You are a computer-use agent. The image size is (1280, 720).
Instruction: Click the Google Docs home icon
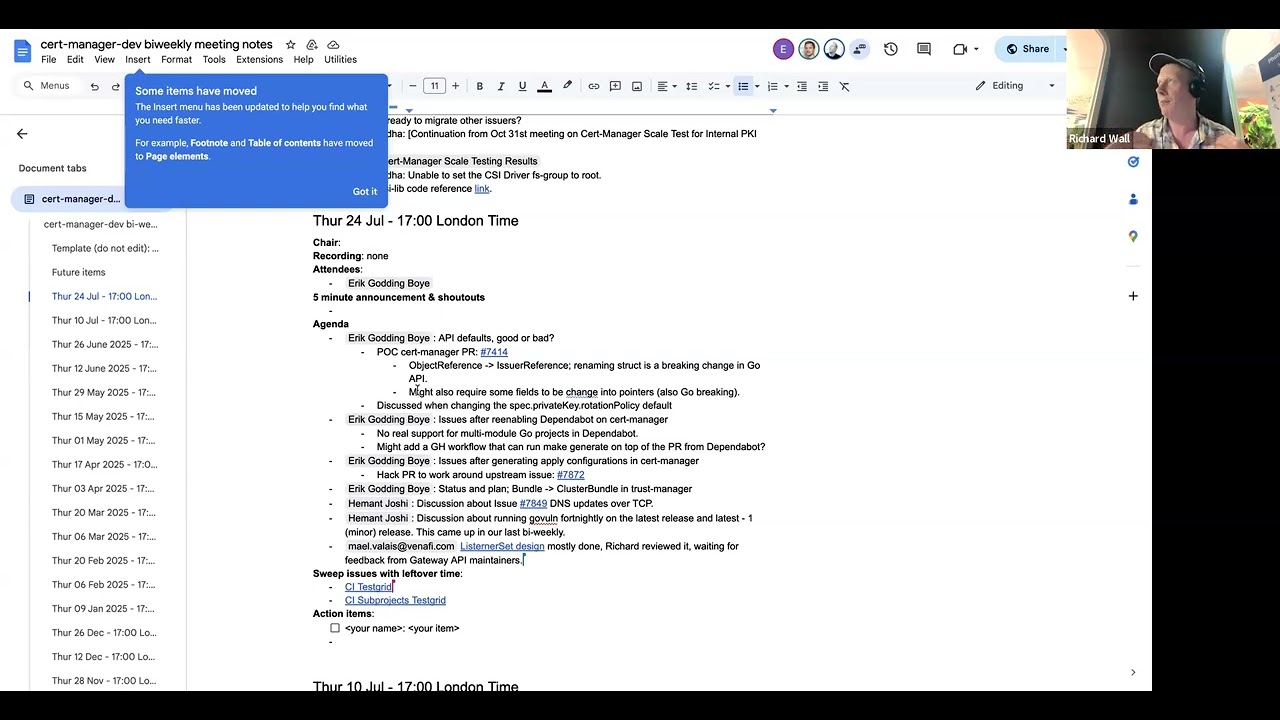point(22,50)
